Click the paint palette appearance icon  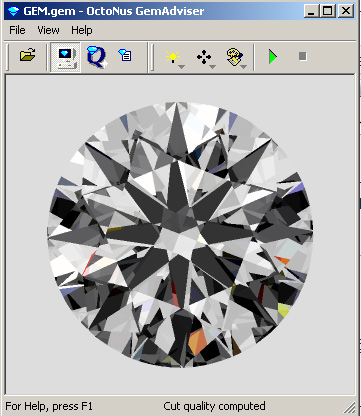[x=235, y=57]
